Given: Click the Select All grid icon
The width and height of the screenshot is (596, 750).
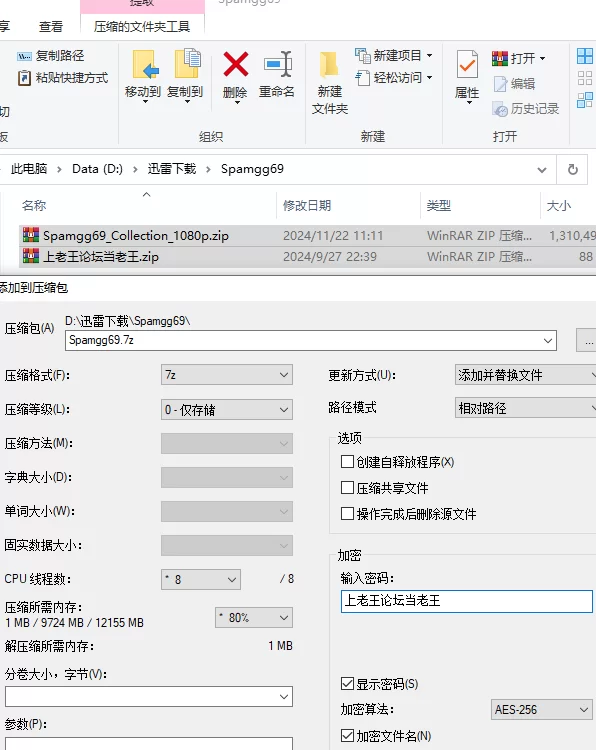Looking at the screenshot, I should 585,56.
